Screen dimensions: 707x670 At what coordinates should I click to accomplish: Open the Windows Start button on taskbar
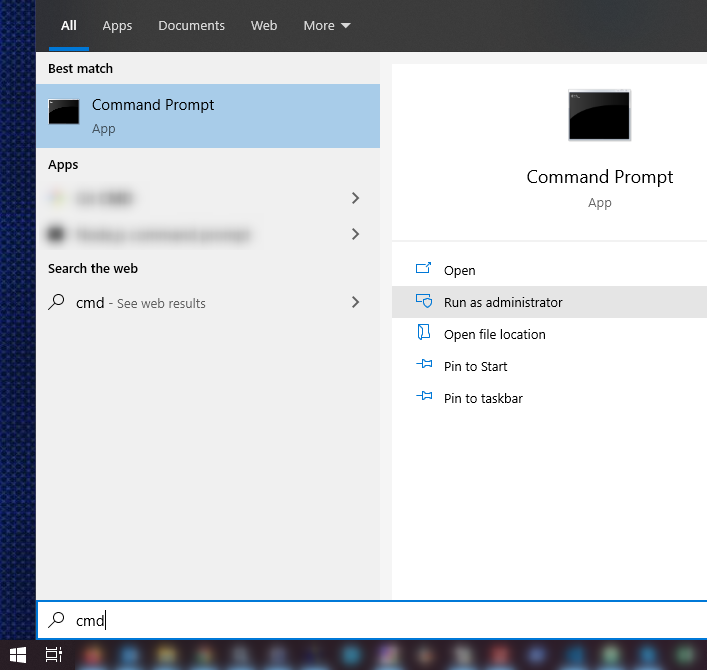click(x=18, y=655)
